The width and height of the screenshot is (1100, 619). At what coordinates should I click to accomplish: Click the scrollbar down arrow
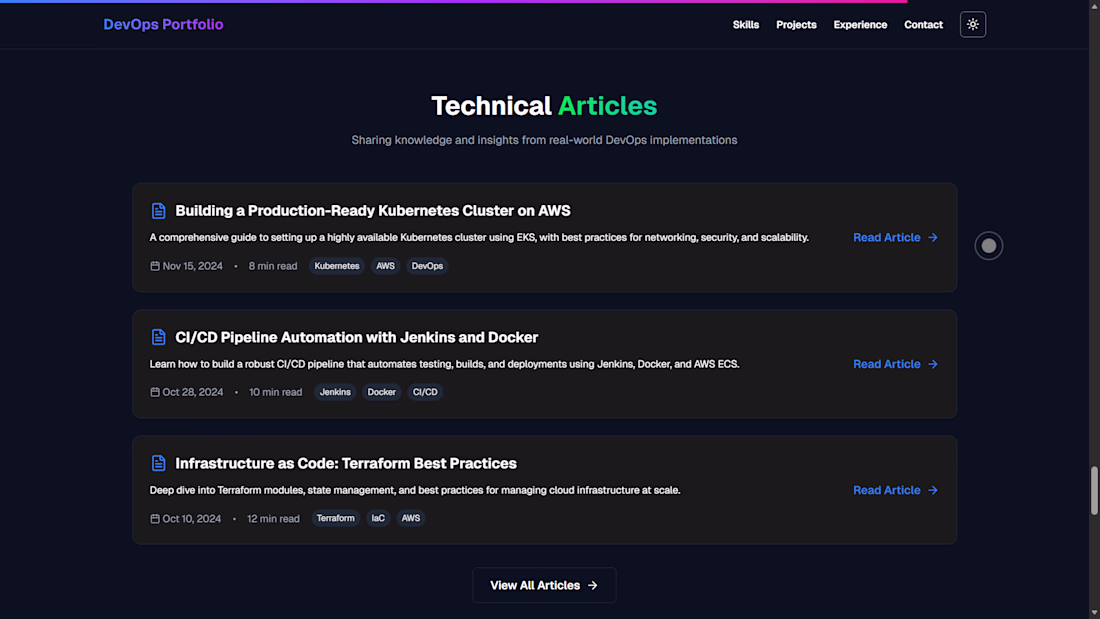point(1094,613)
